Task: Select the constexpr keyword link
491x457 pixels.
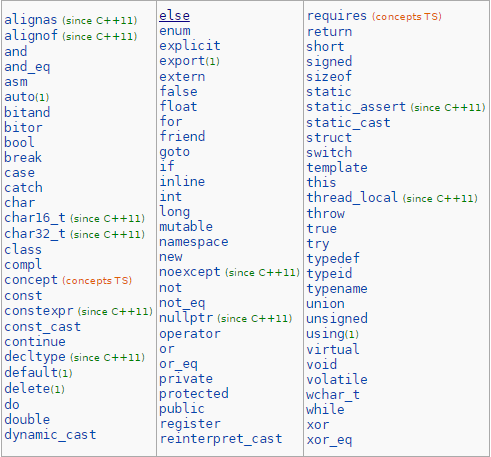Action: [39, 311]
